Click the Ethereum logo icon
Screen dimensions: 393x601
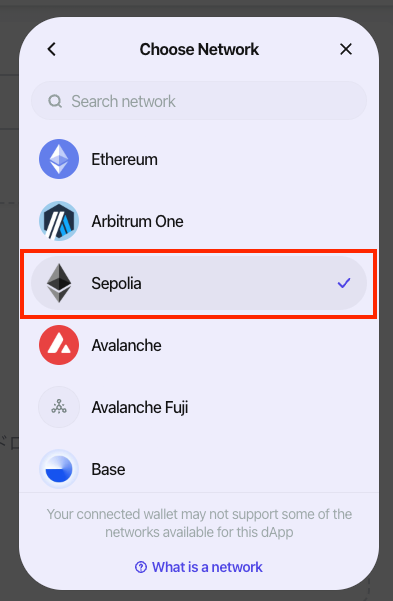pyautogui.click(x=59, y=159)
